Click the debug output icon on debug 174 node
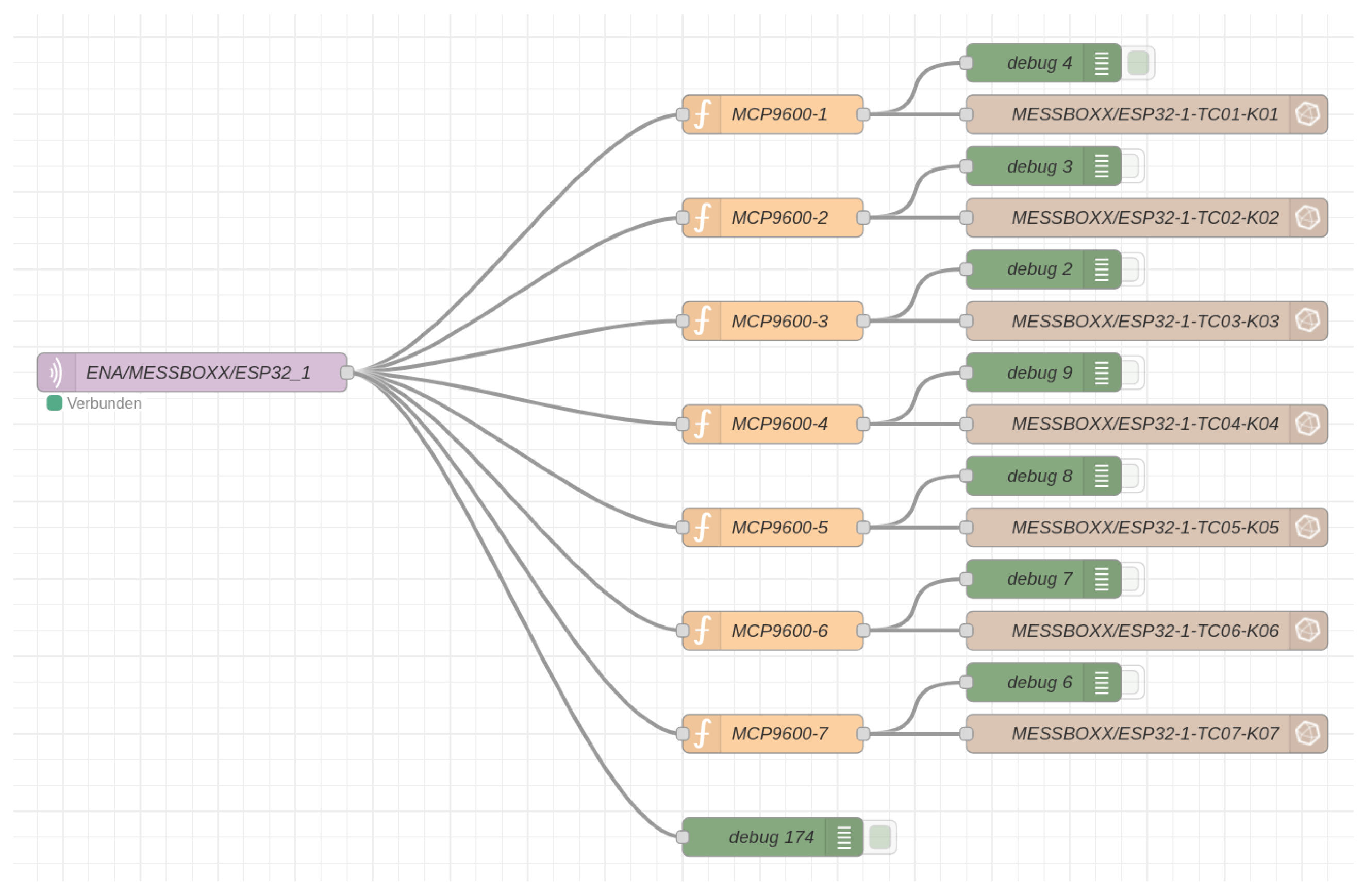This screenshot has height=896, width=1364. tap(844, 837)
